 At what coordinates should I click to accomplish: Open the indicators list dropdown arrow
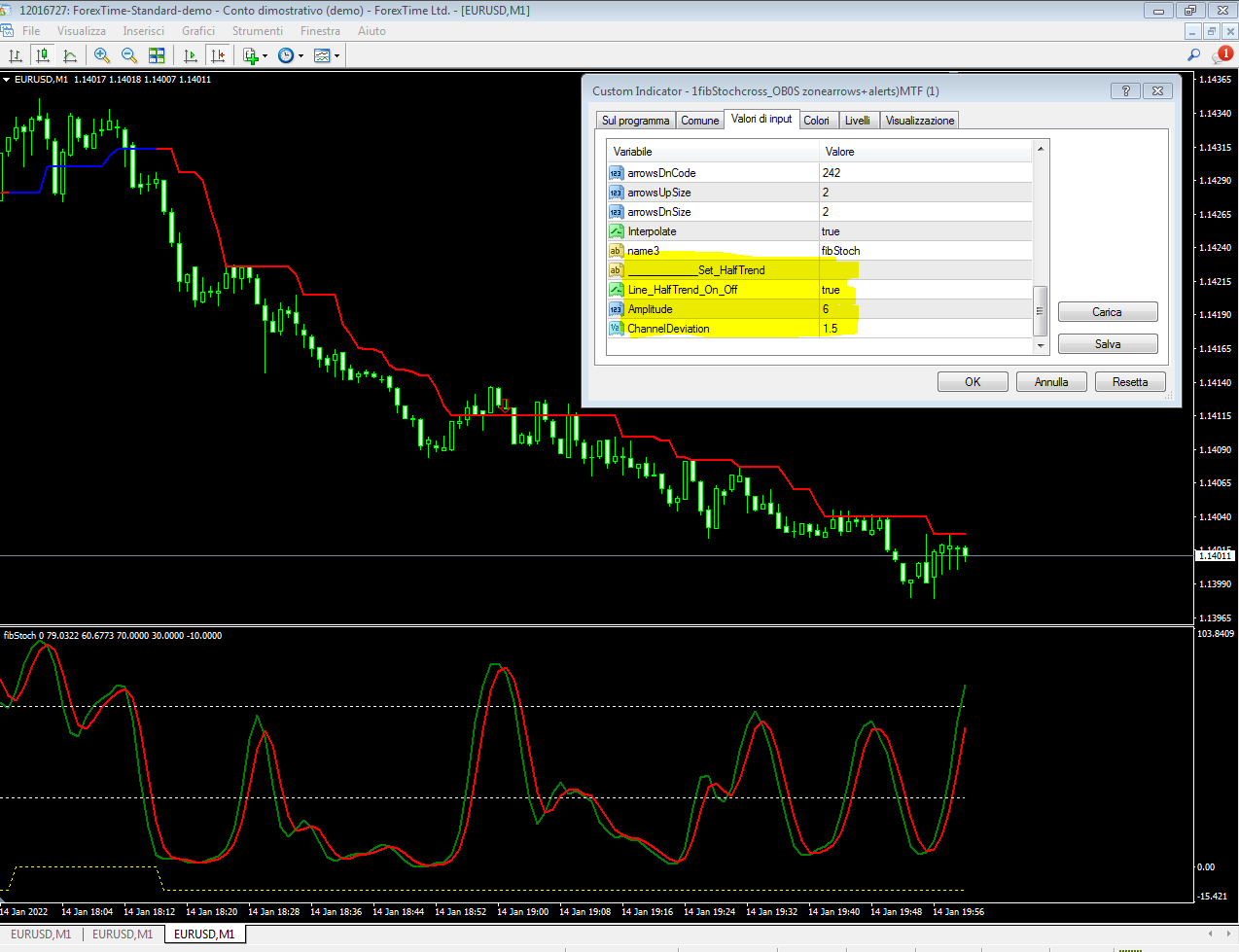[265, 56]
